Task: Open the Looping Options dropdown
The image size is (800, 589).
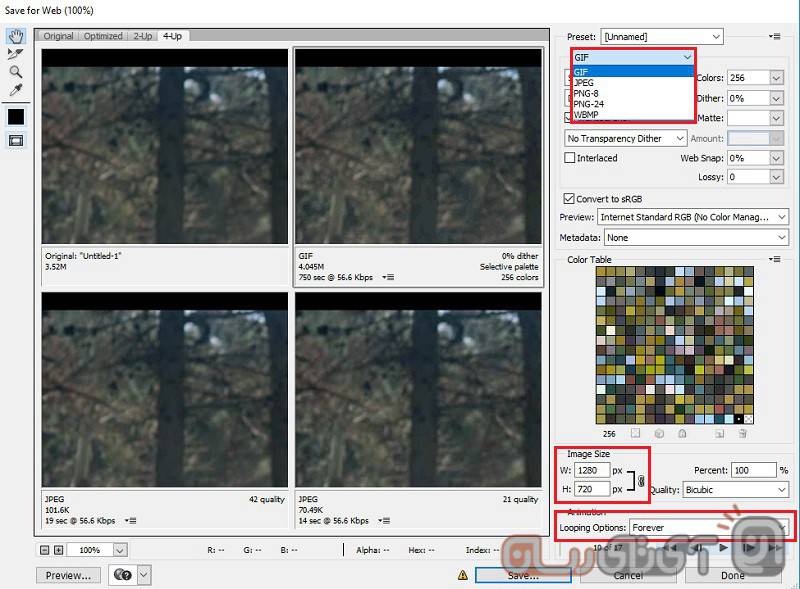Action: click(x=709, y=527)
